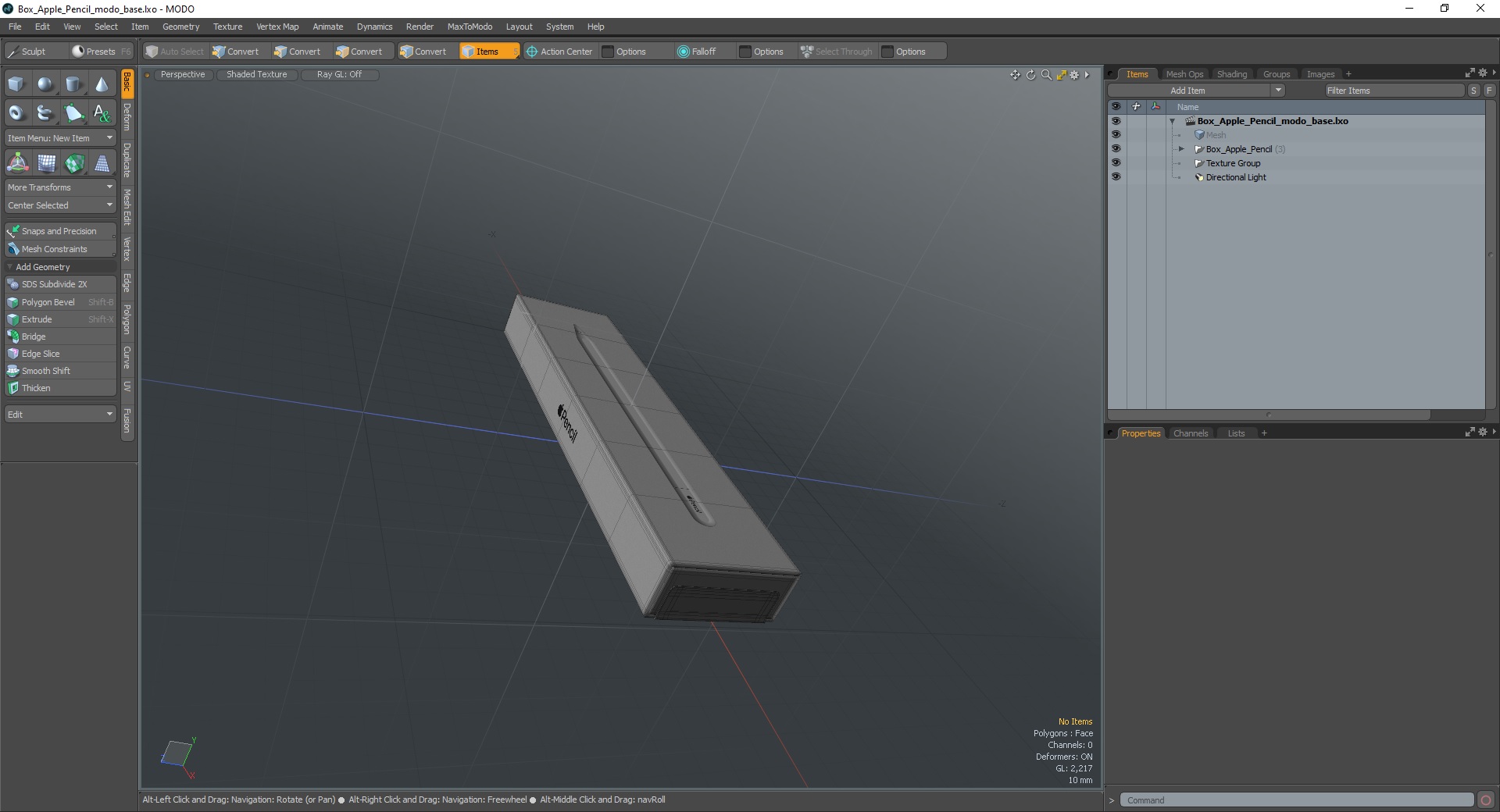Open the viewport settings gear
The height and width of the screenshot is (812, 1500).
point(1074,75)
